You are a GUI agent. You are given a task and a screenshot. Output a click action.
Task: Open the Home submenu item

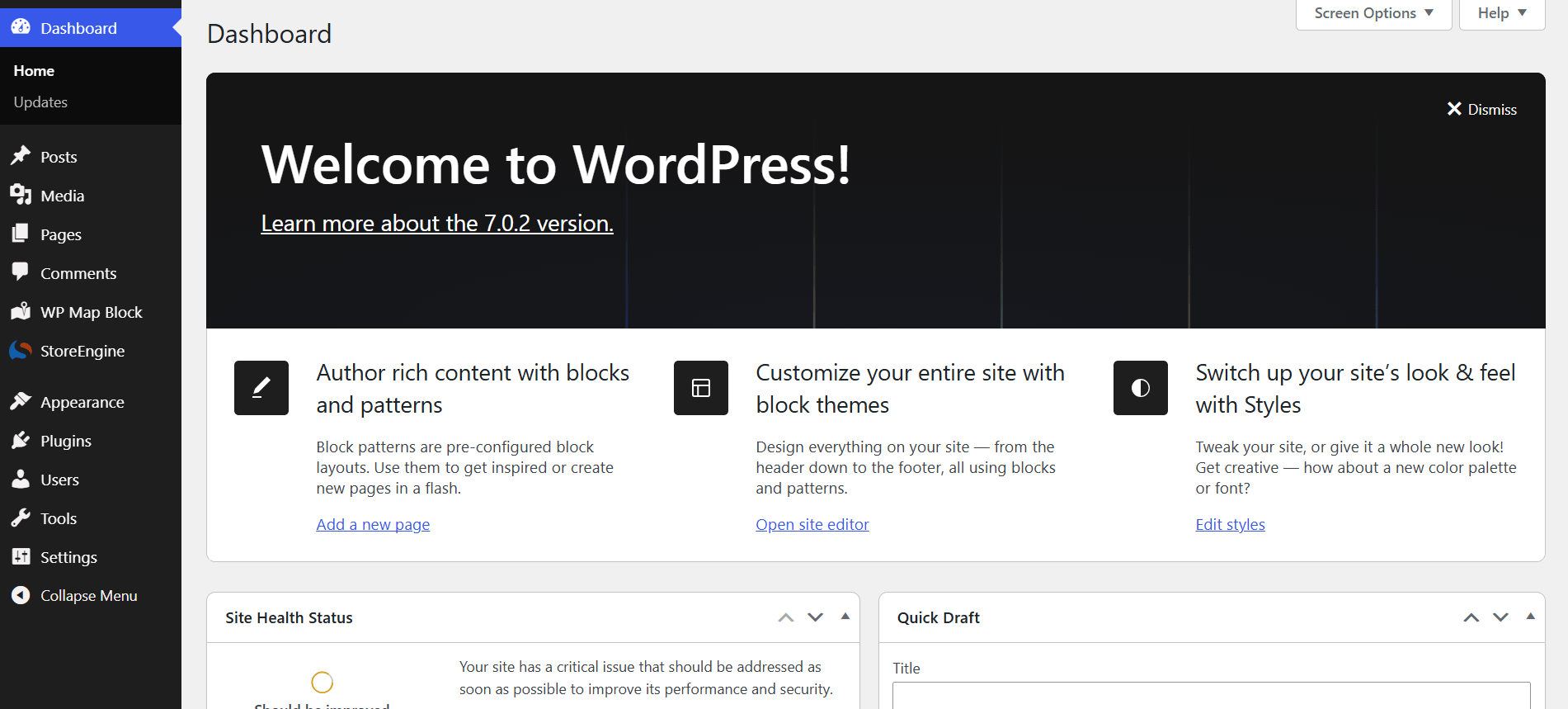(34, 71)
